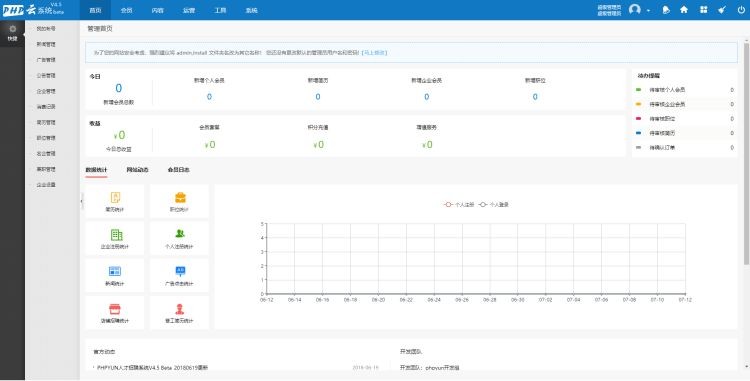Open the 待审核个人会员 reminder row

coord(684,90)
